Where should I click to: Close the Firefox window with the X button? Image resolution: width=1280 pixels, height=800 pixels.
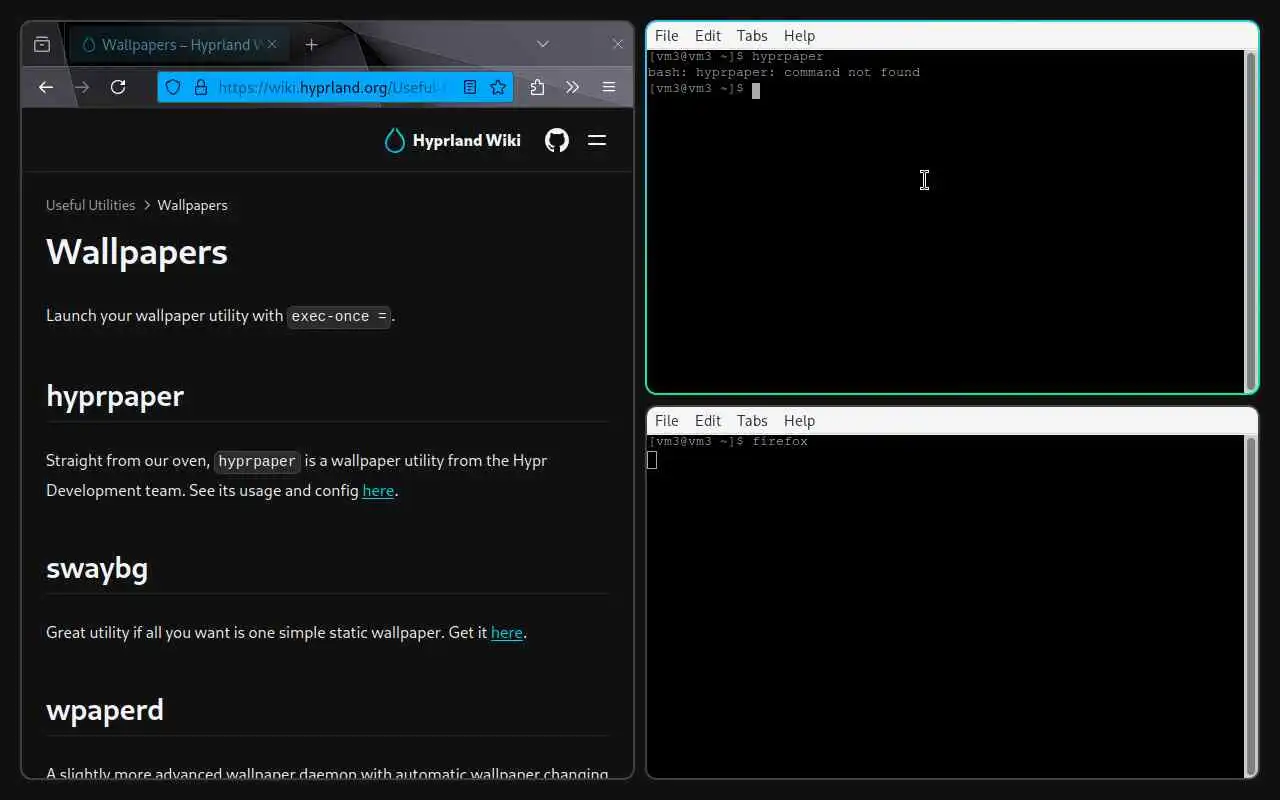click(x=617, y=44)
